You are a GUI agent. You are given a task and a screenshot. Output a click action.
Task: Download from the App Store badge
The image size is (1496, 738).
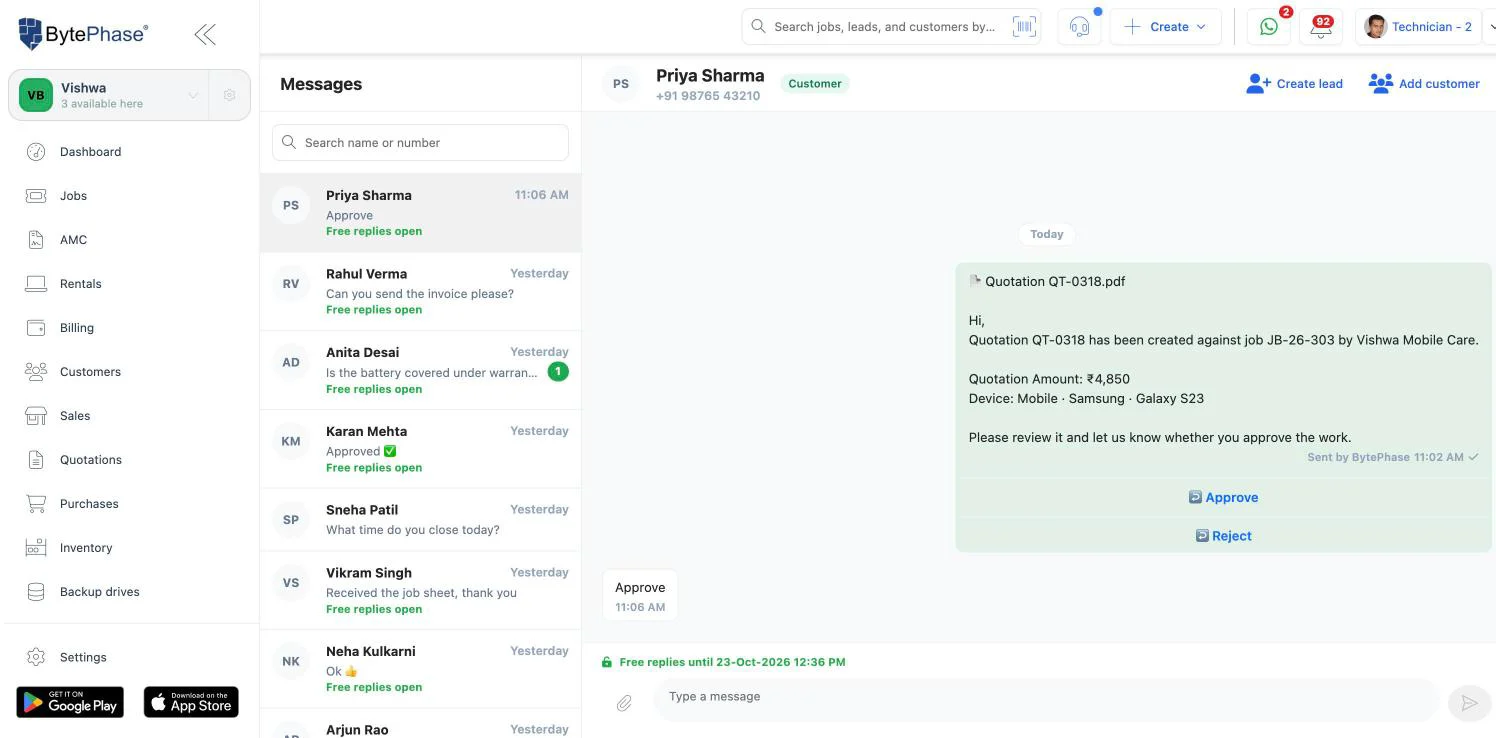tap(191, 702)
